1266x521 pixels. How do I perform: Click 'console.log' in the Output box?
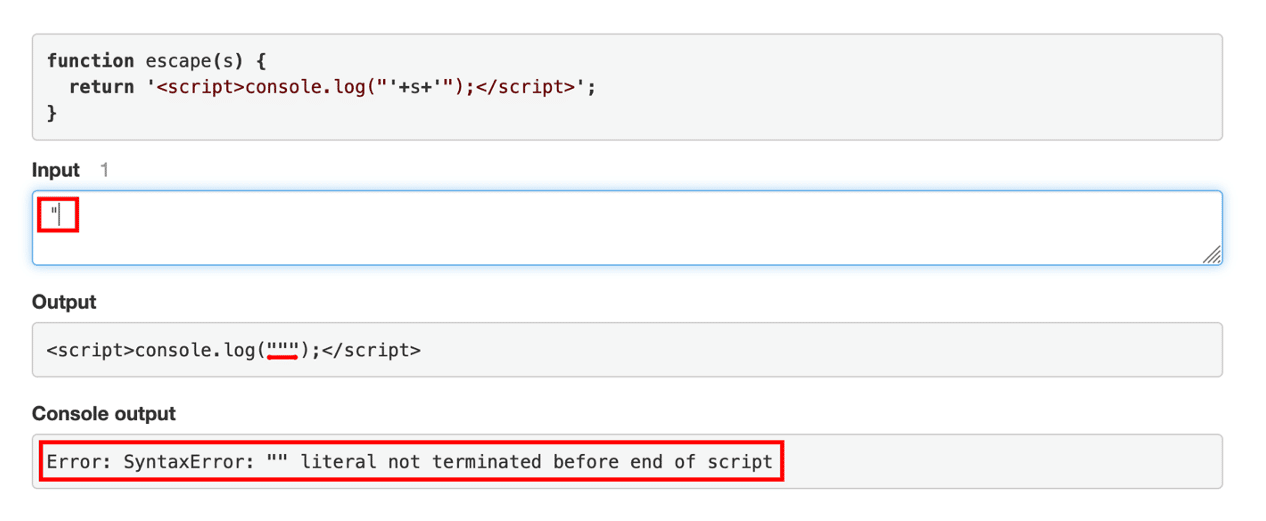pyautogui.click(x=196, y=350)
